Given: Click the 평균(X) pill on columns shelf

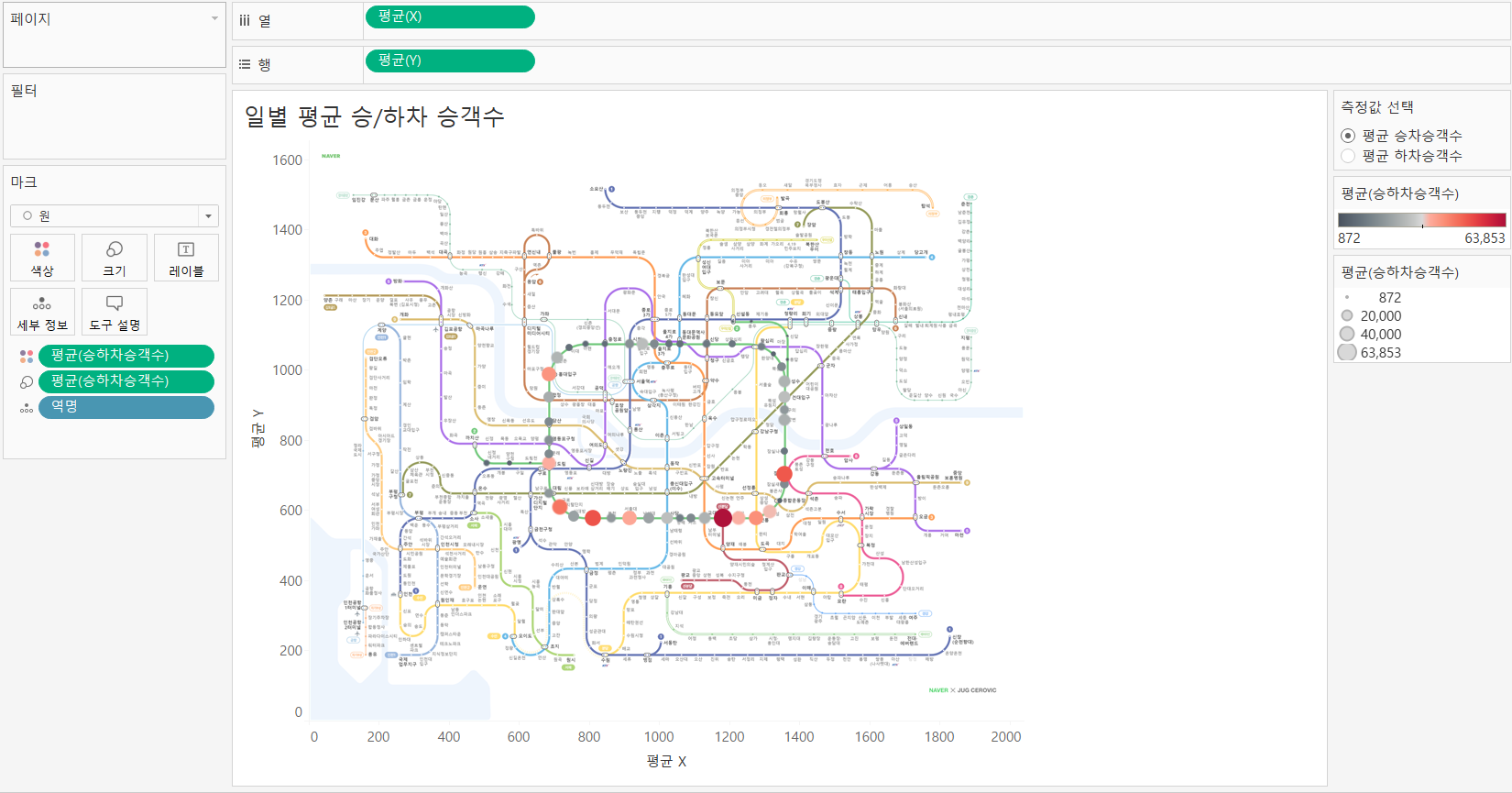Looking at the screenshot, I should coord(450,17).
